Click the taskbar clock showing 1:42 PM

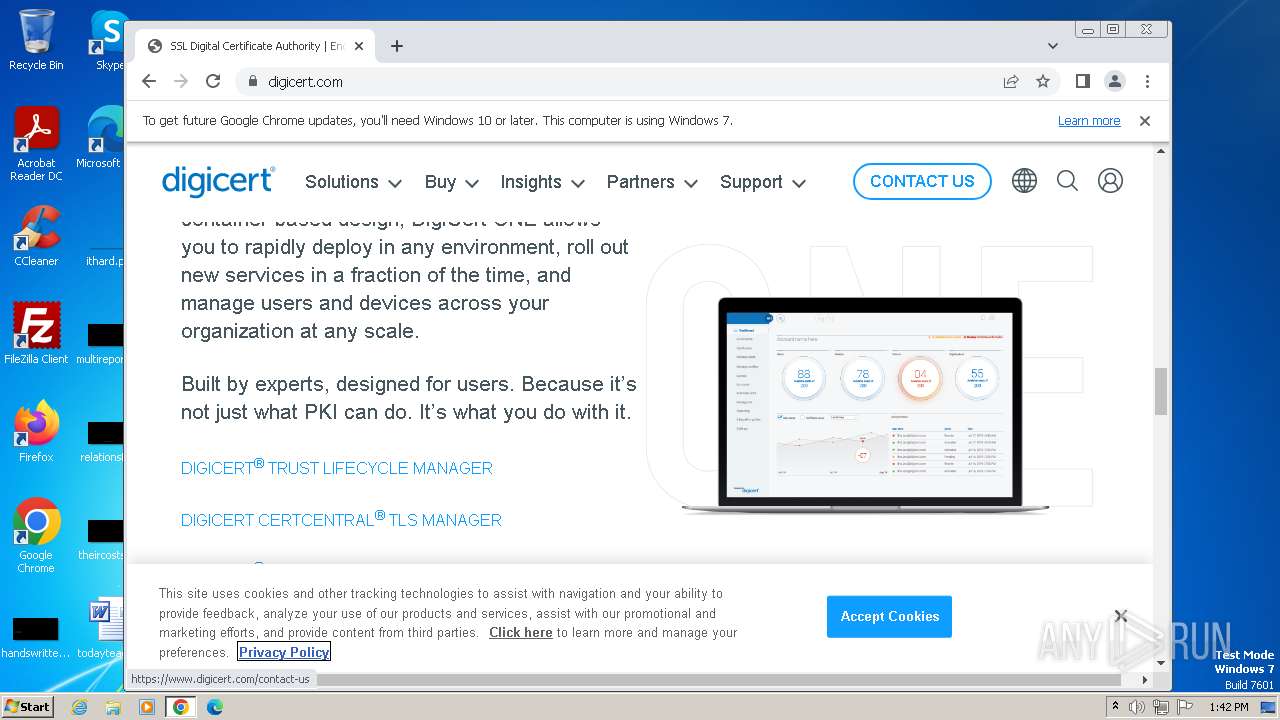tap(1228, 707)
